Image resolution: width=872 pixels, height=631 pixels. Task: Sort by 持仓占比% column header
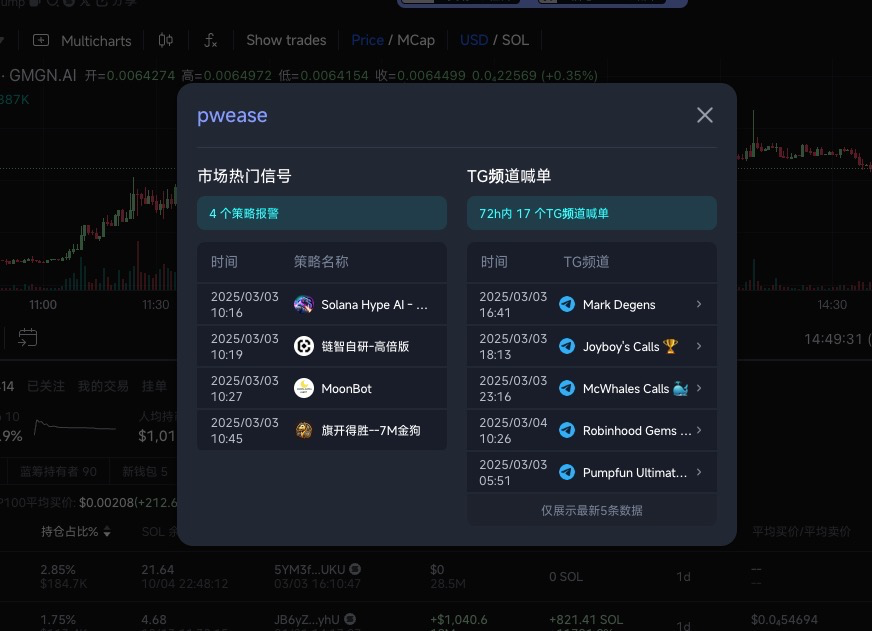[x=75, y=532]
